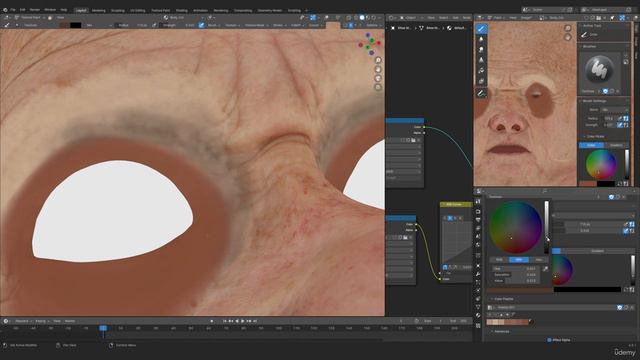This screenshot has height=360, width=640.
Task: Select the Draw brush tool in image editor
Action: [x=481, y=29]
